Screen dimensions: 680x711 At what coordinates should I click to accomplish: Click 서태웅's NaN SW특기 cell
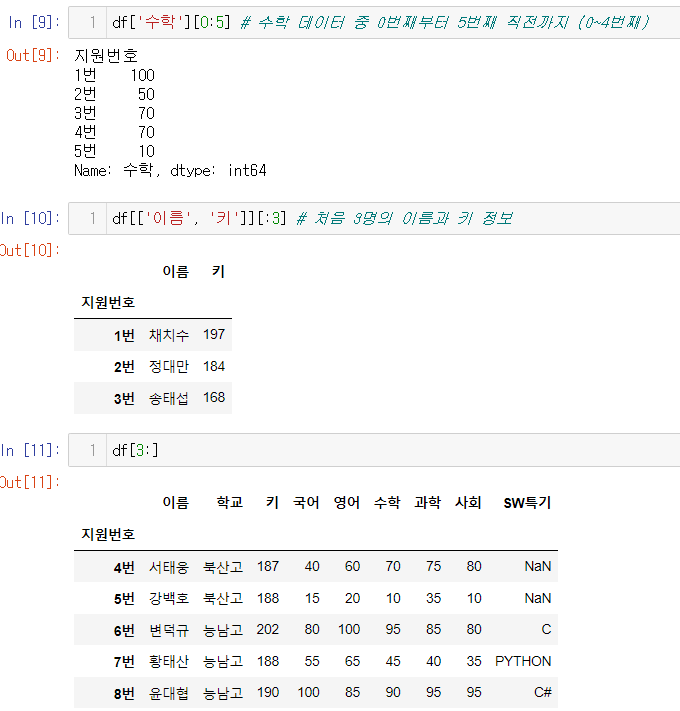538,566
